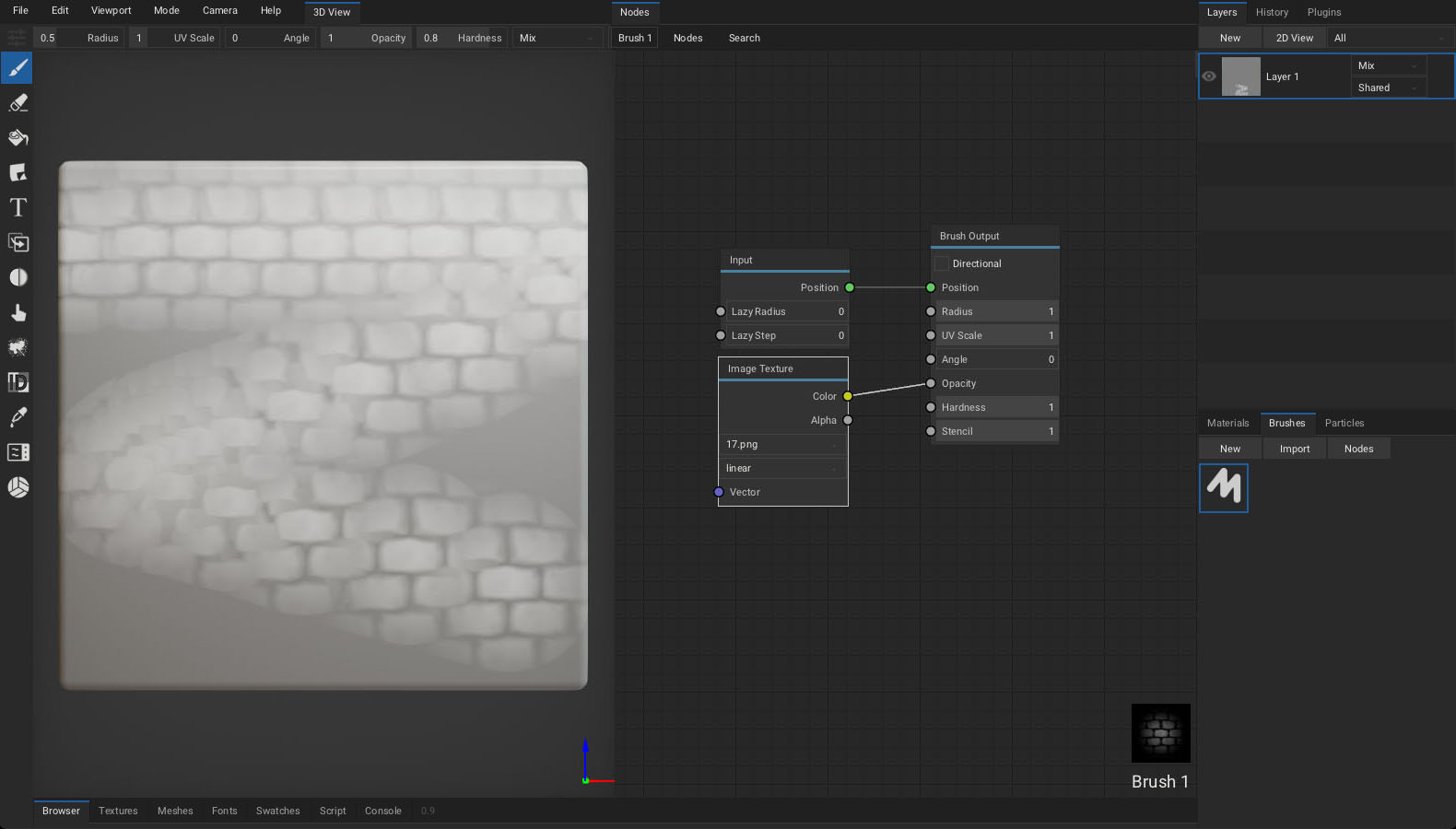The height and width of the screenshot is (829, 1456).
Task: Choose the Fill bucket tool
Action: tap(18, 138)
